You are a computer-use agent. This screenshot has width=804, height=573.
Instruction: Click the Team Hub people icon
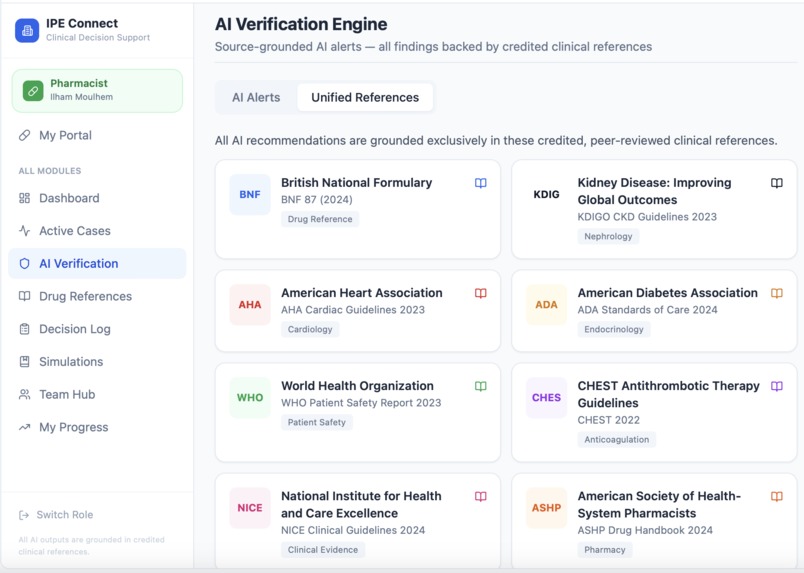coord(24,394)
